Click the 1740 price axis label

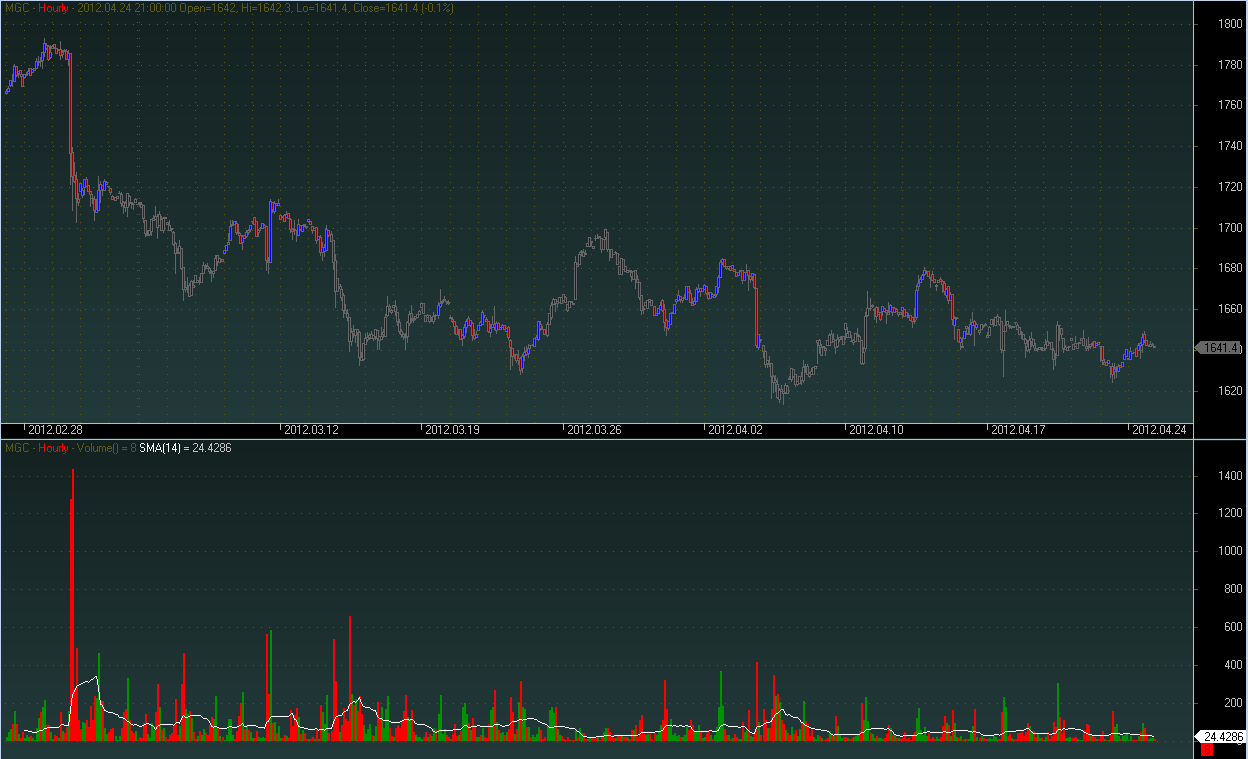coord(1230,146)
